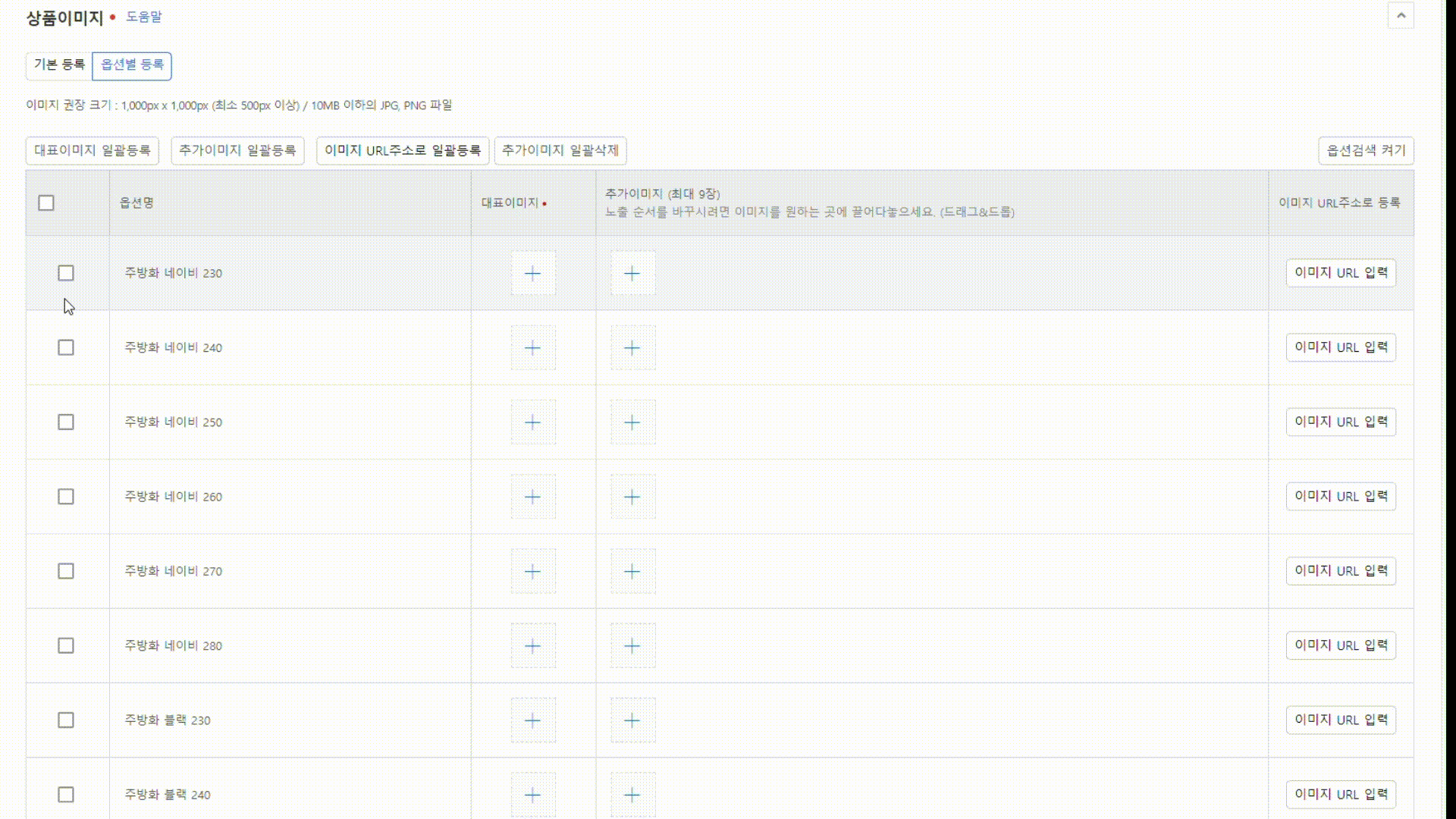Click 이미지 URL 입력 for 주방화 네이비 250
This screenshot has height=819, width=1456.
[1340, 422]
